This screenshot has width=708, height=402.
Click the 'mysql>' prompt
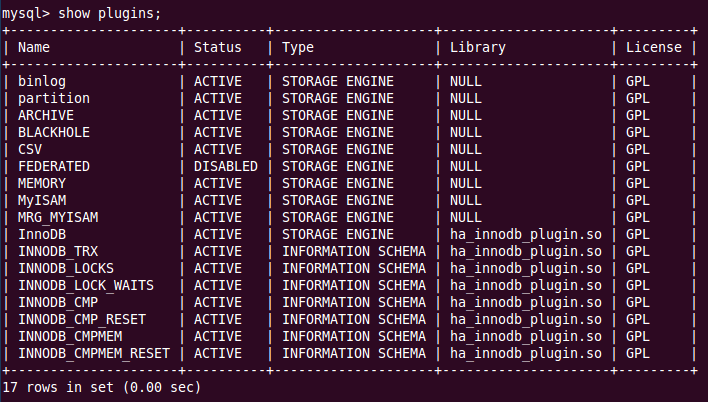(26, 14)
